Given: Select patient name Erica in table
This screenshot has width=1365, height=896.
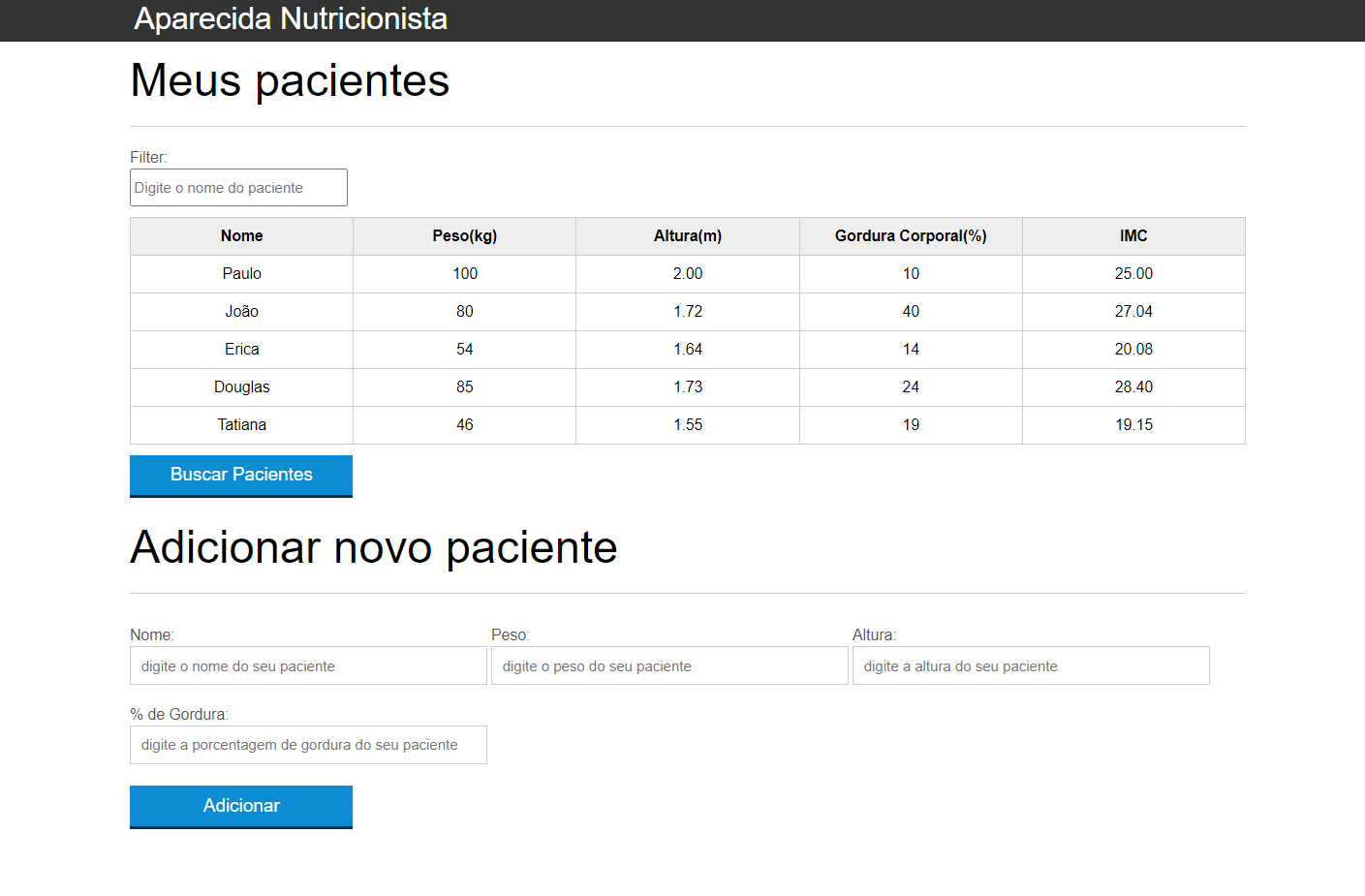Looking at the screenshot, I should pos(241,350).
